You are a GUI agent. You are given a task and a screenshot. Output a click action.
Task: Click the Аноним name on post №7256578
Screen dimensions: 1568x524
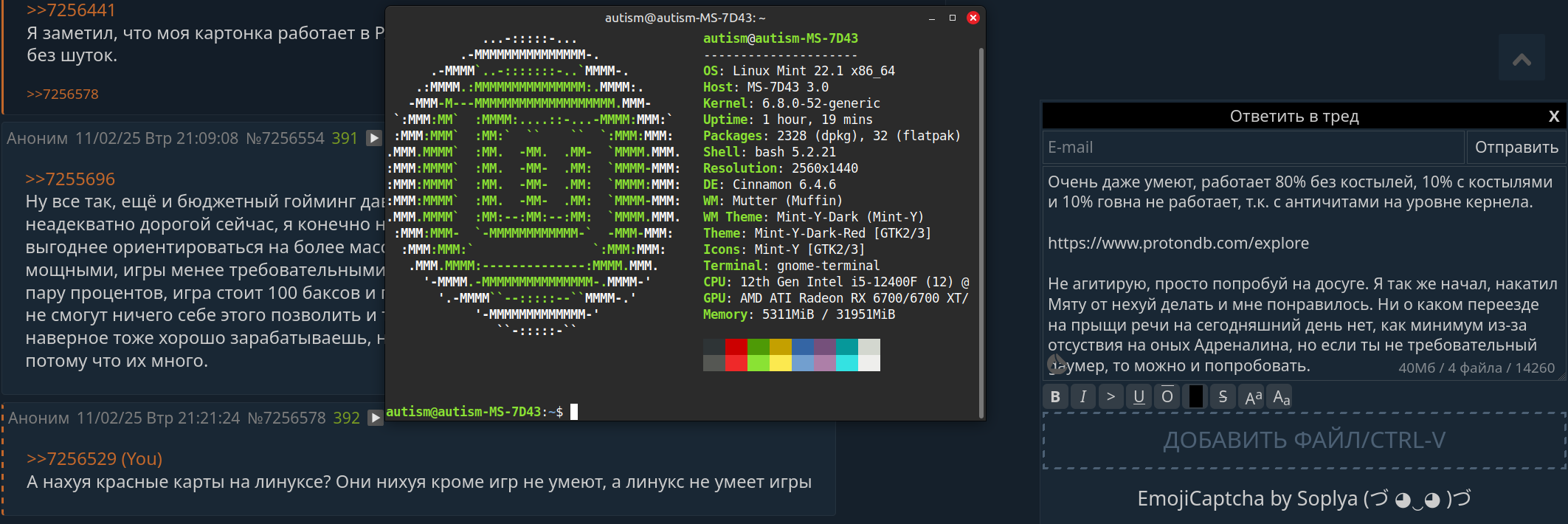pyautogui.click(x=38, y=418)
